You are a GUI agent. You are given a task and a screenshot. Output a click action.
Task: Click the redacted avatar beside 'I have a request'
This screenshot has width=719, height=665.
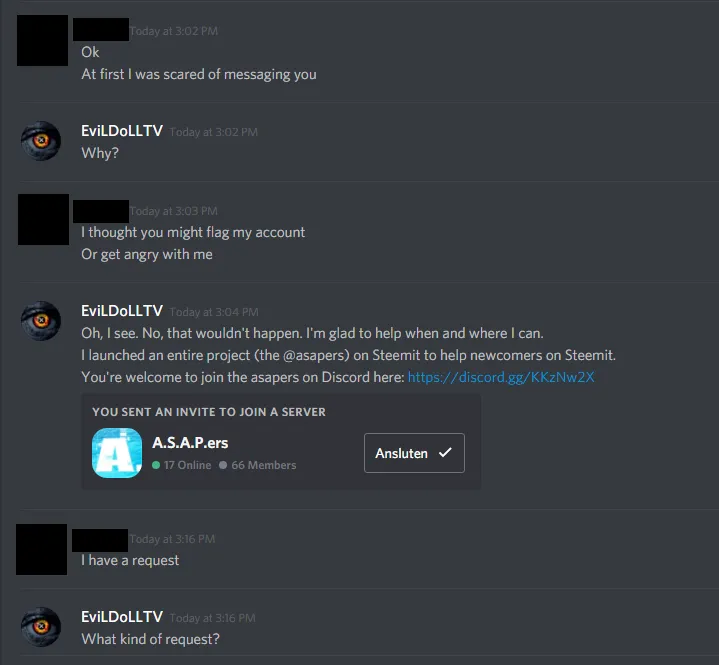[42, 549]
